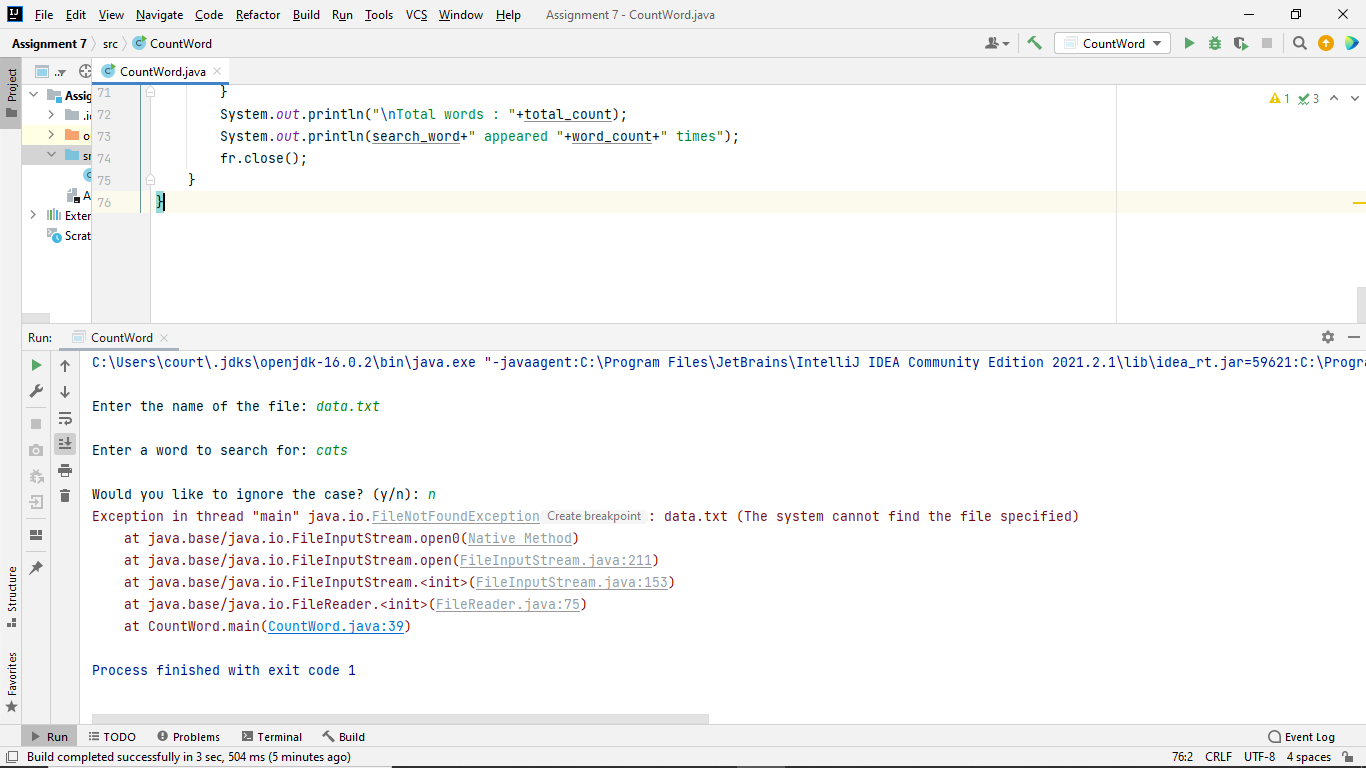Viewport: 1366px width, 768px height.
Task: Run CountWord with Coverage
Action: [x=1241, y=43]
